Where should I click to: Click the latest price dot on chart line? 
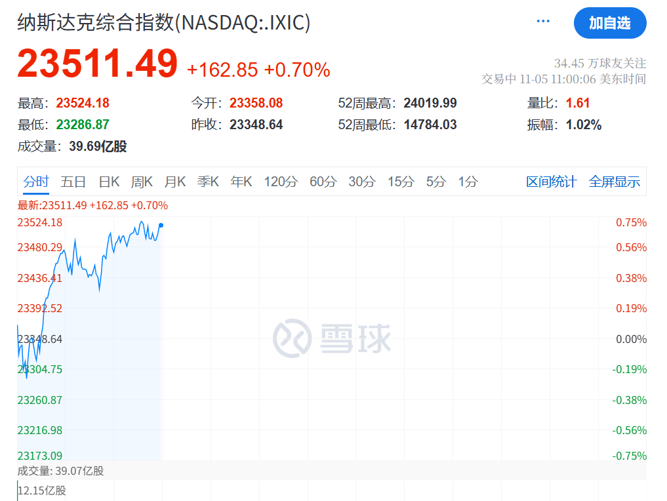(x=161, y=225)
